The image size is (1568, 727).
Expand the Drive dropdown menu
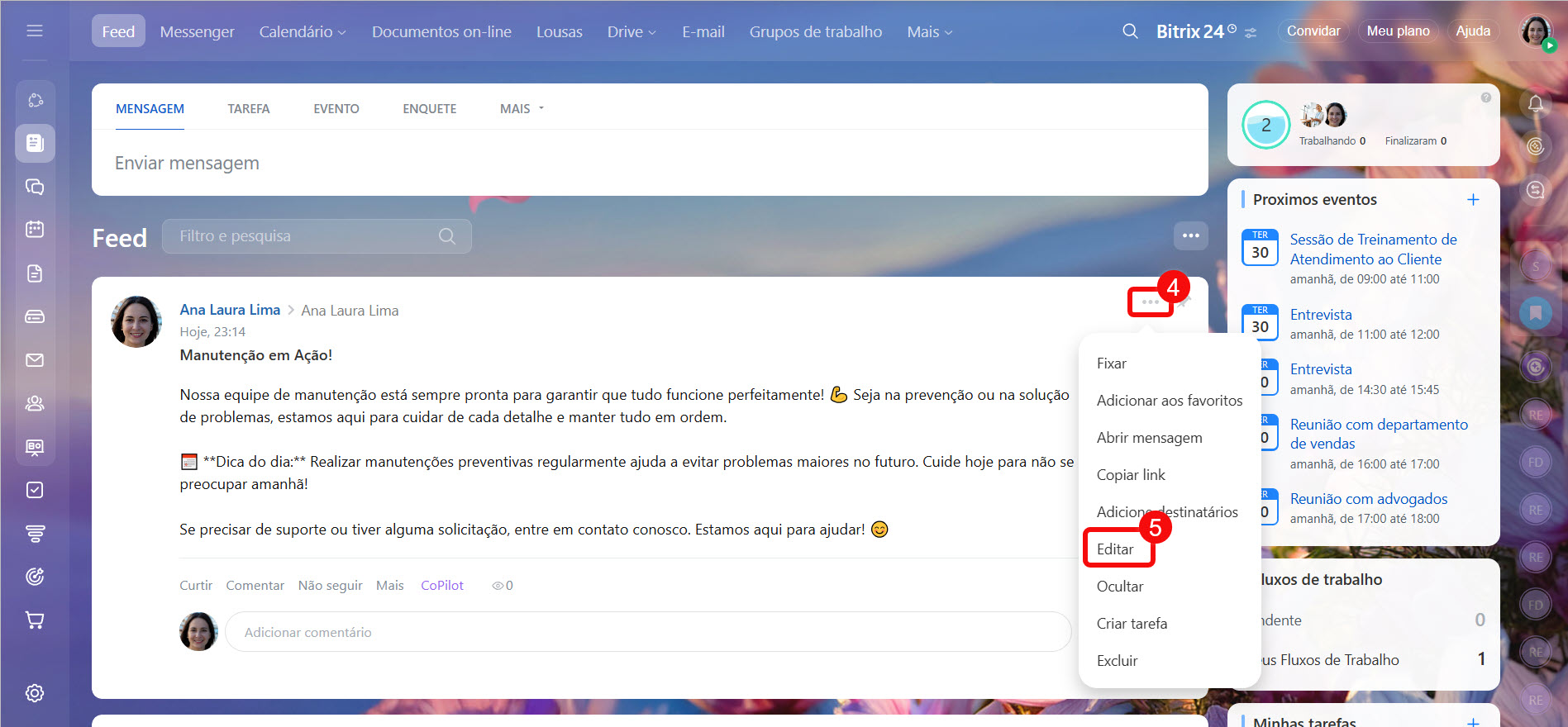[x=631, y=31]
